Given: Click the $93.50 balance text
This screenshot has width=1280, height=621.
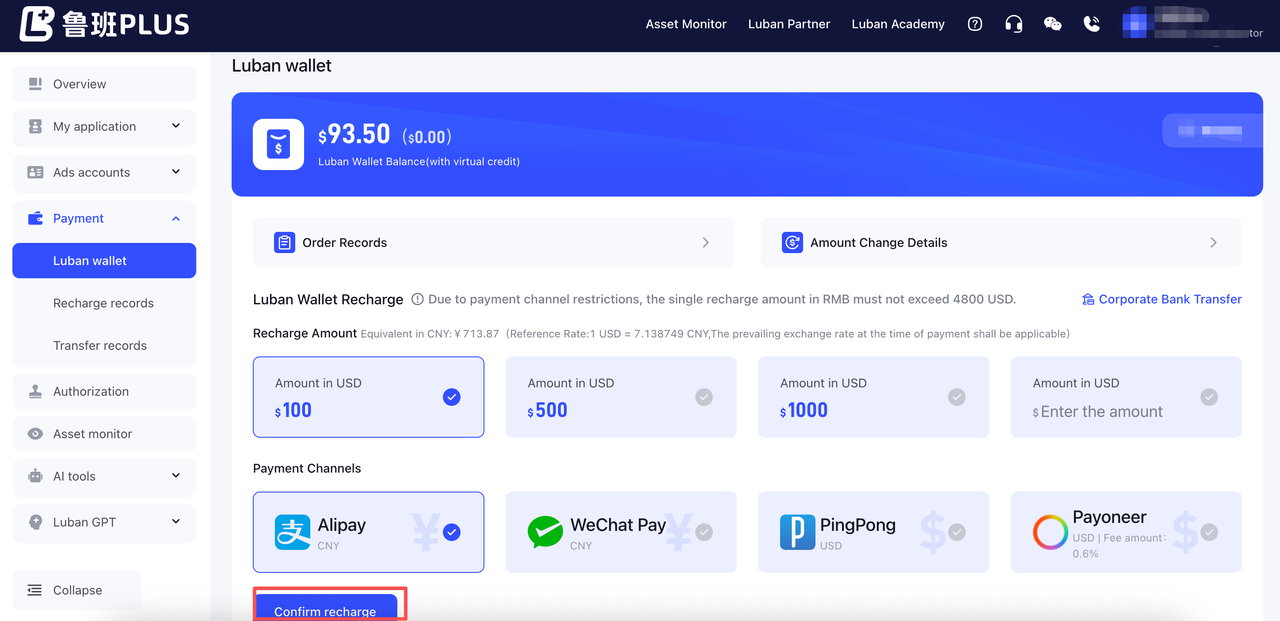Looking at the screenshot, I should [354, 135].
